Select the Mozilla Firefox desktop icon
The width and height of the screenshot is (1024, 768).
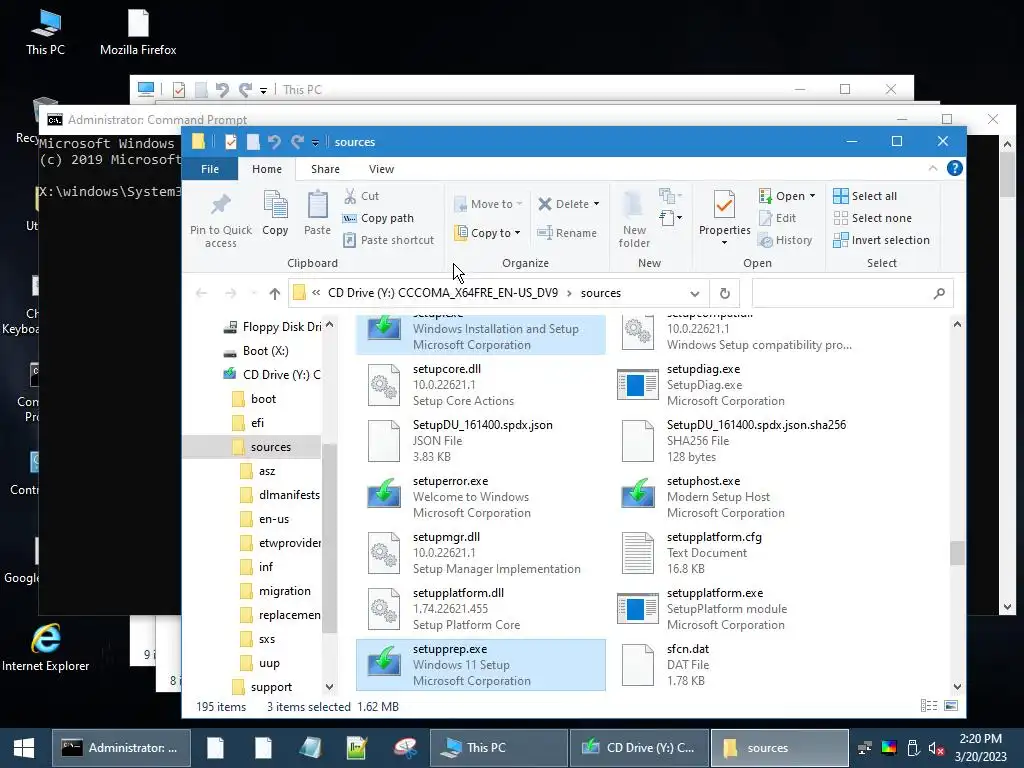(138, 31)
